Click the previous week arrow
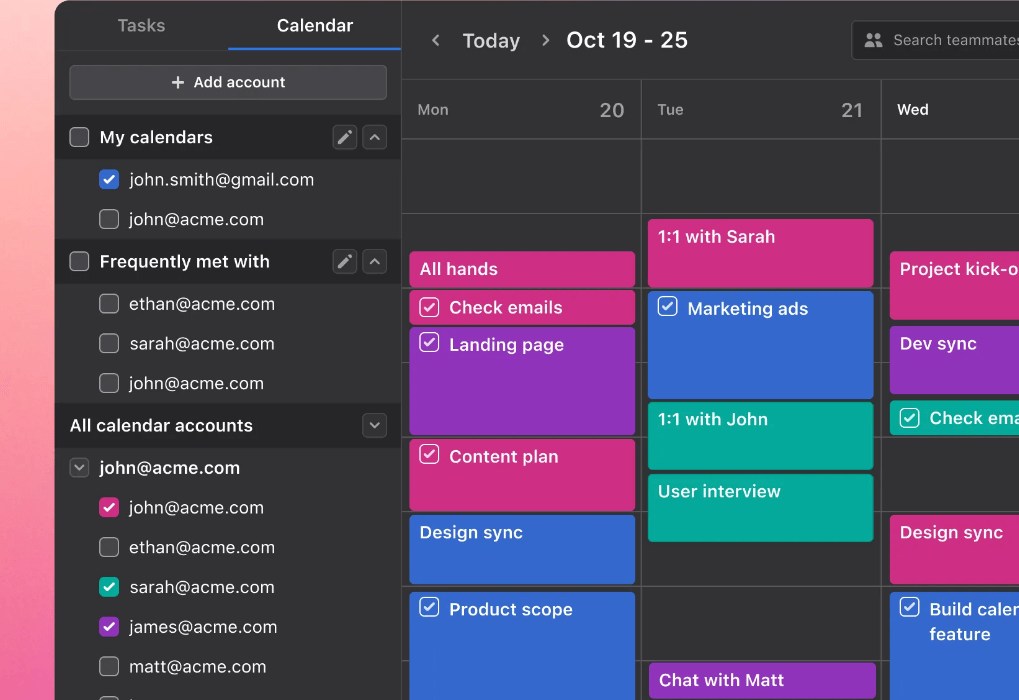Screen dimensions: 1019x700 click(436, 40)
